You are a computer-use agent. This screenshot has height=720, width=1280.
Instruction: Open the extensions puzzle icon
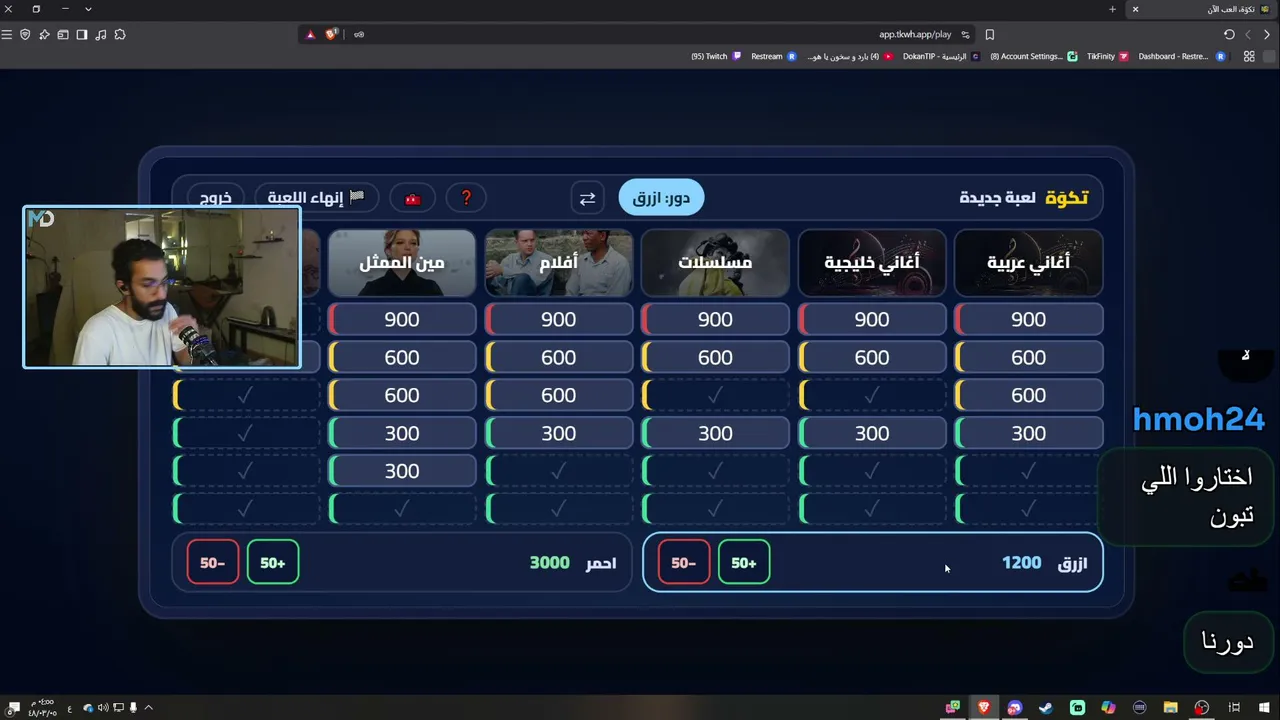[x=120, y=35]
